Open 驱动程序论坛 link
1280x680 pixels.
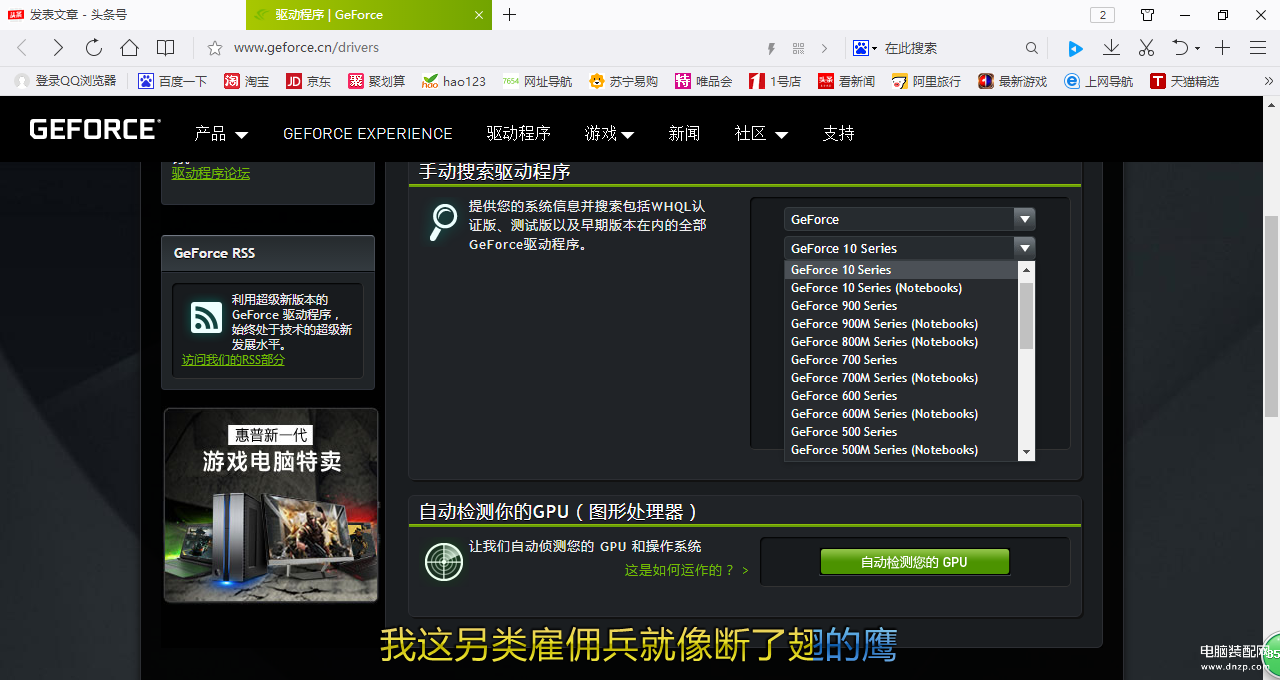(x=211, y=173)
